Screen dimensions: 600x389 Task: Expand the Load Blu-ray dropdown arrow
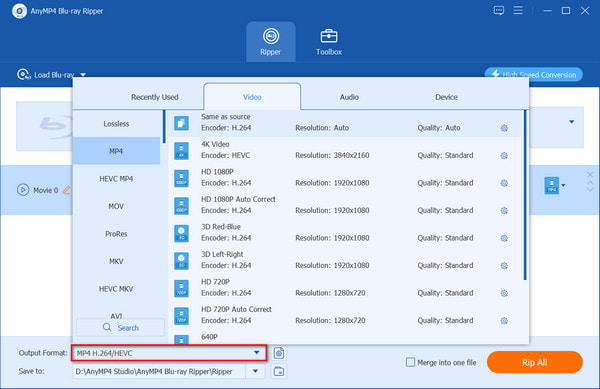coord(83,75)
